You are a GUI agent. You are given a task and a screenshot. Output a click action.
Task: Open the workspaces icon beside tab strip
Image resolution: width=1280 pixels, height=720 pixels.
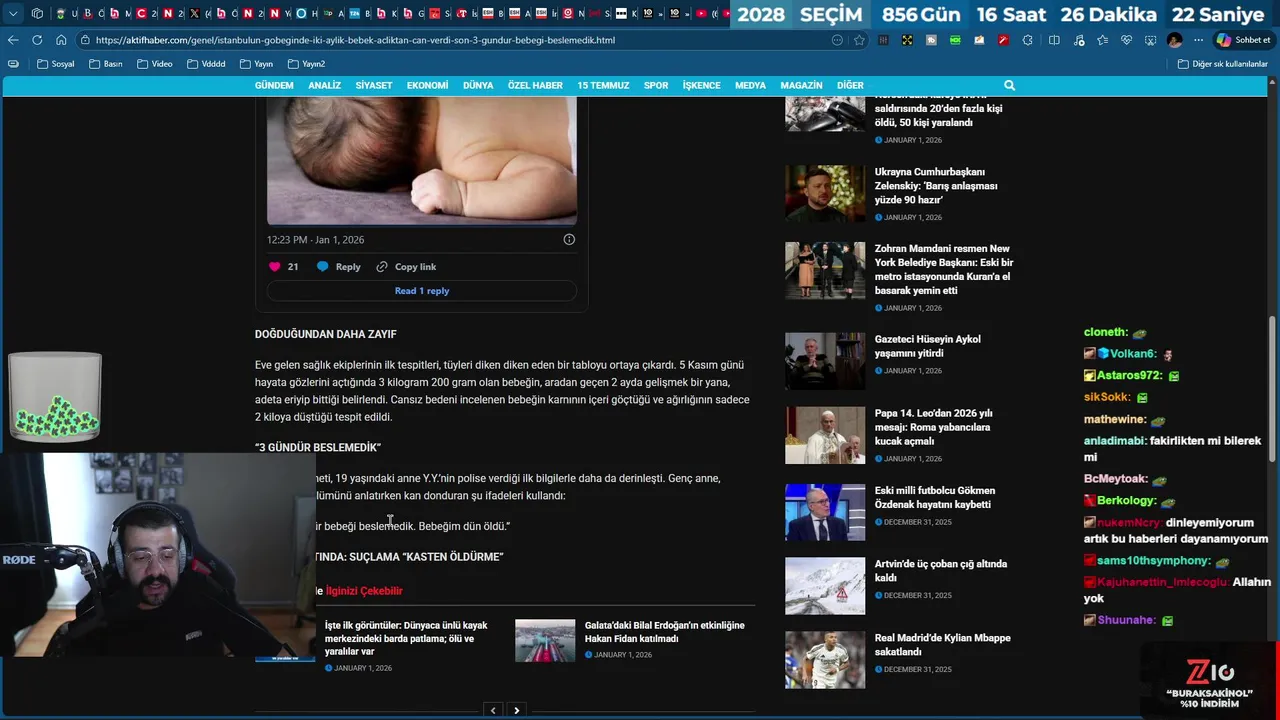coord(37,14)
